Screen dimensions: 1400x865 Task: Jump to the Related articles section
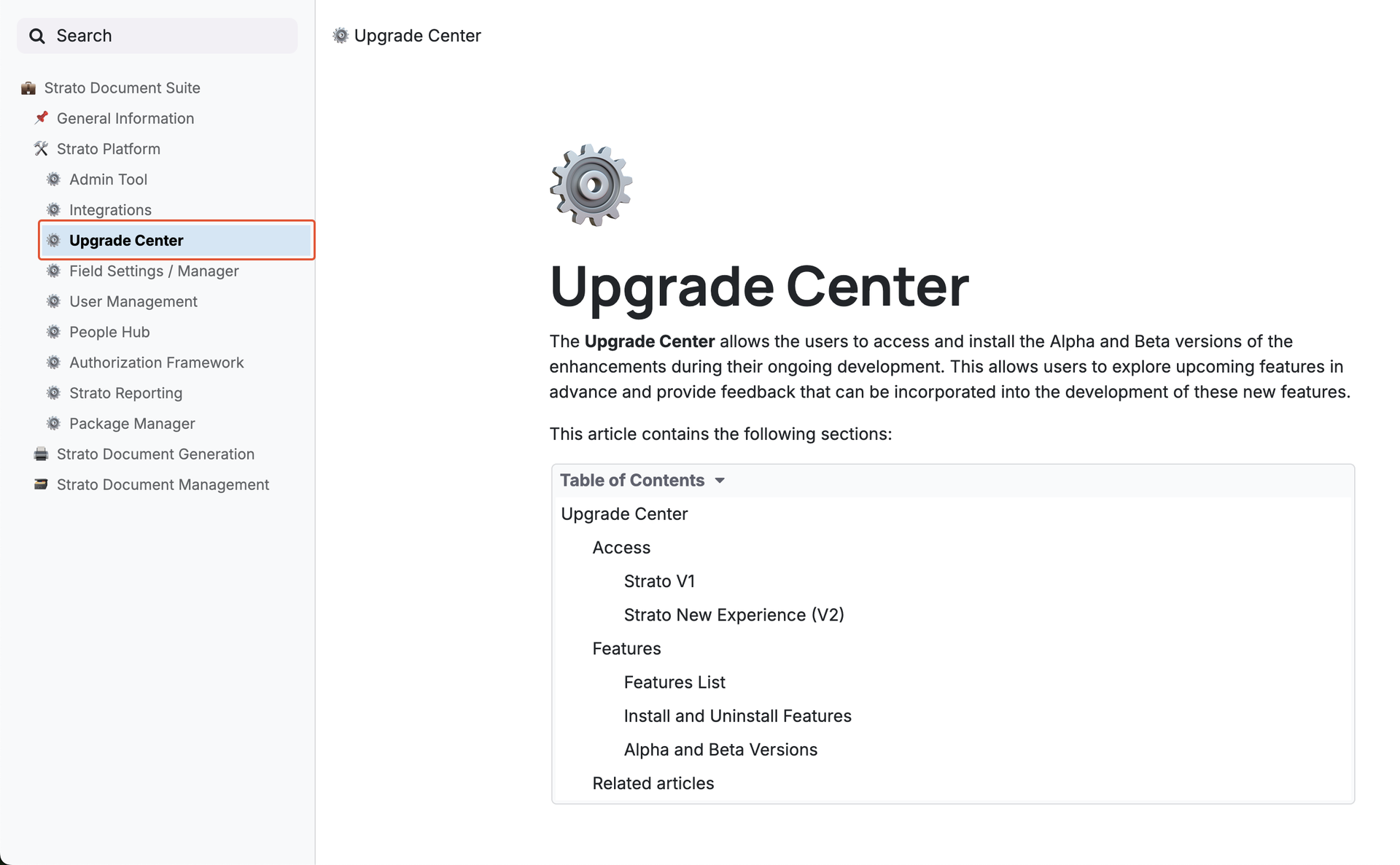tap(653, 783)
